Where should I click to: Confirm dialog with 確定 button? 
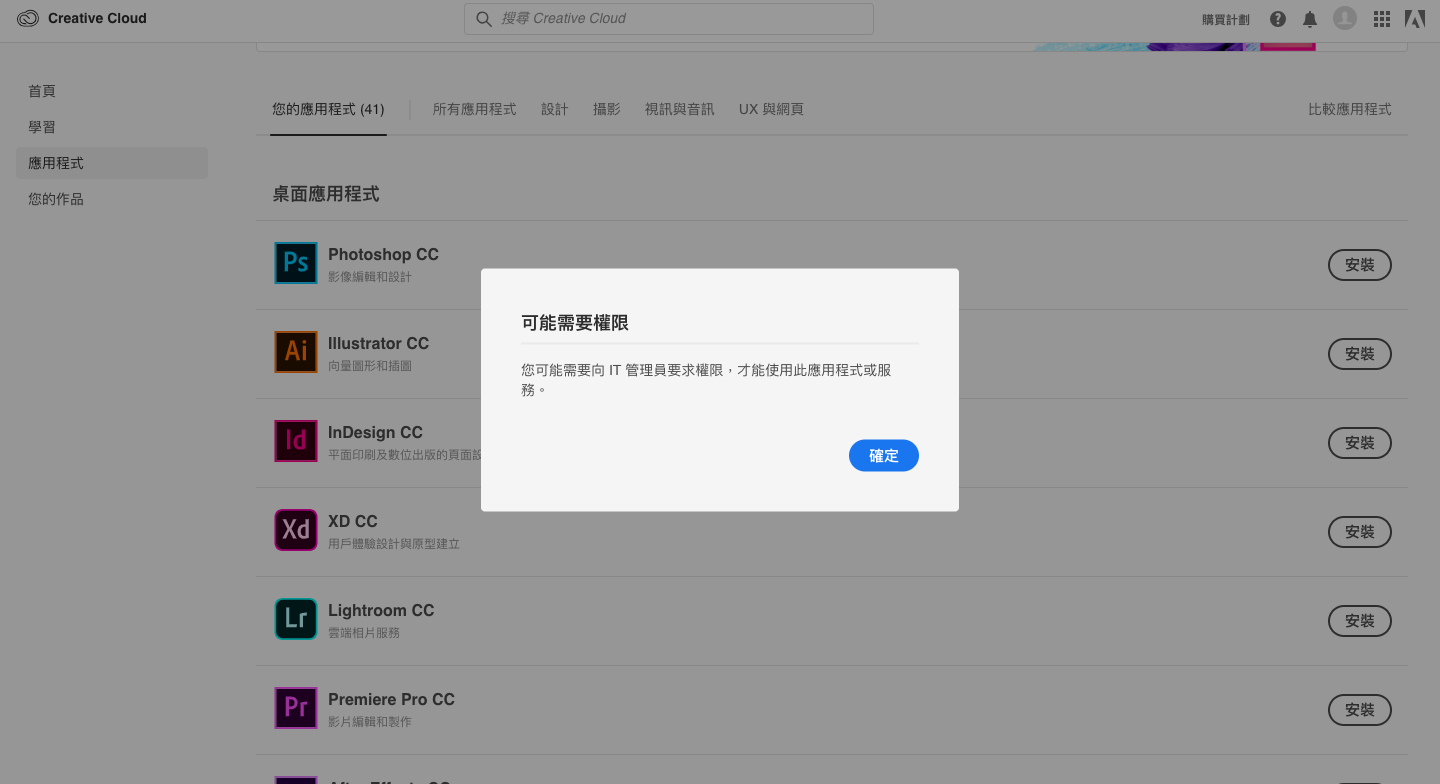(x=884, y=456)
